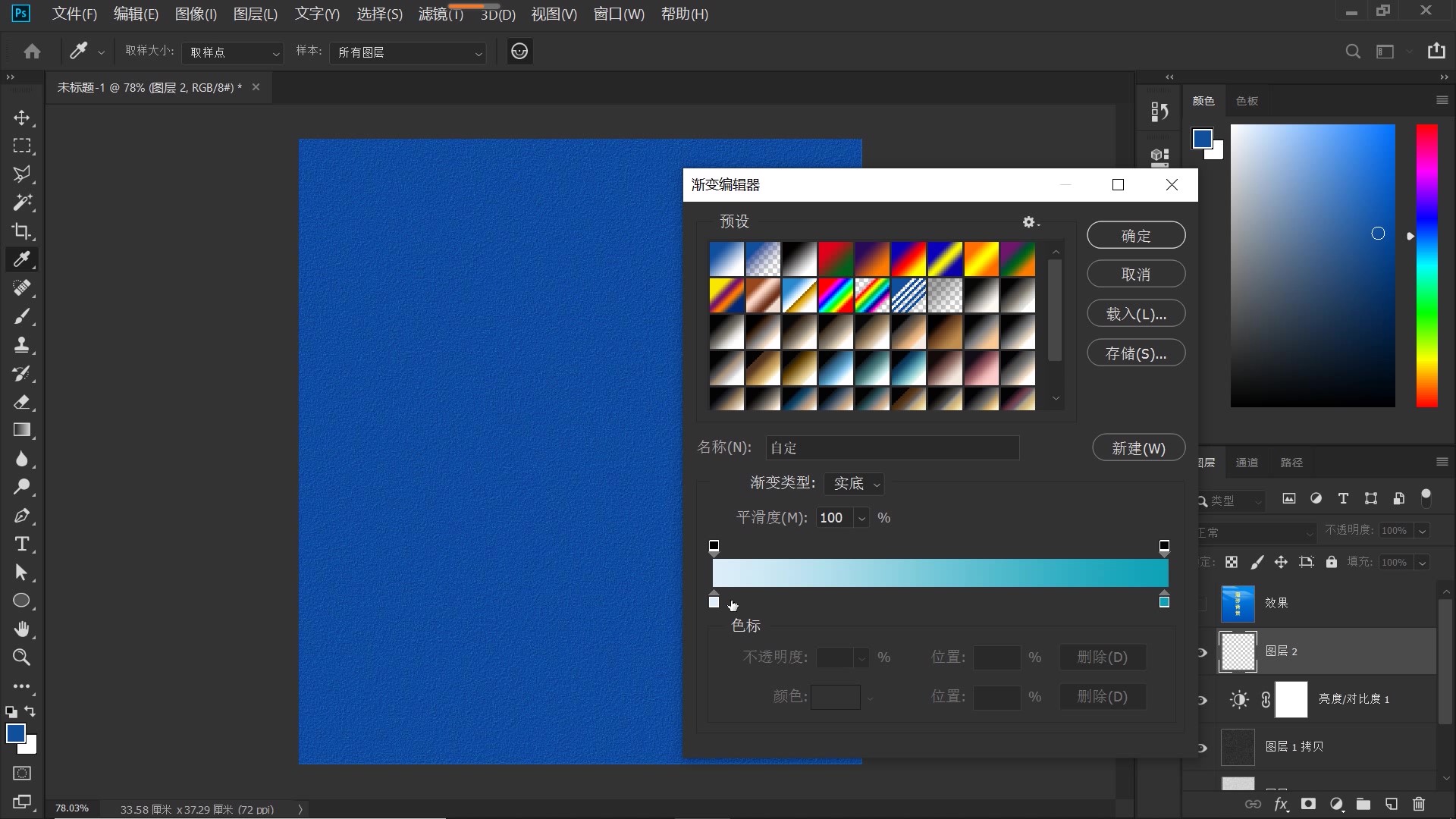
Task: Click the 确定 button
Action: [x=1135, y=236]
